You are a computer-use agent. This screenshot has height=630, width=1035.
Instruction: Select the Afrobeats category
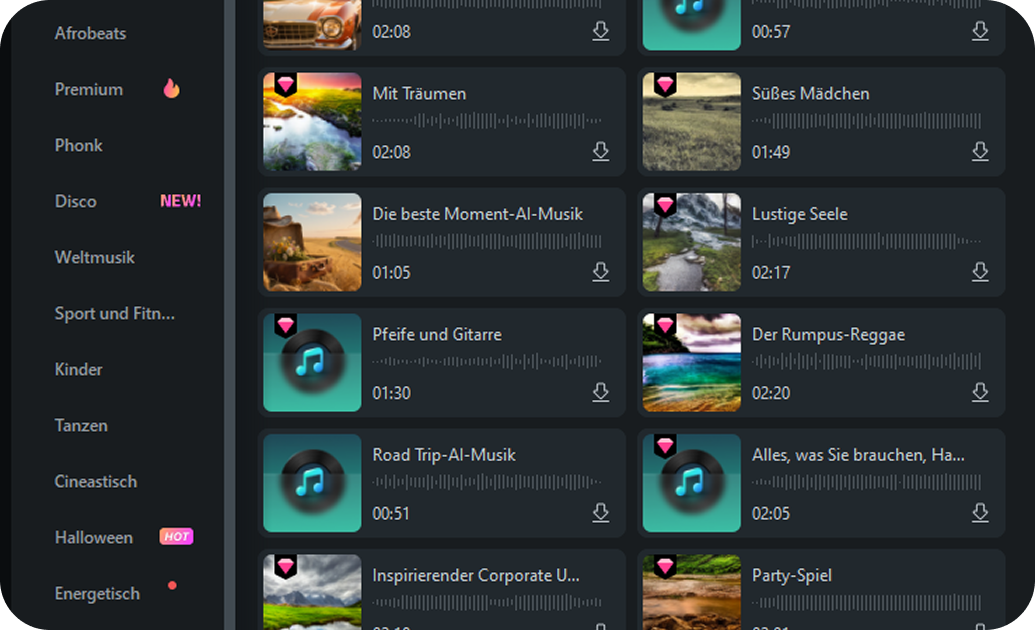click(x=89, y=33)
